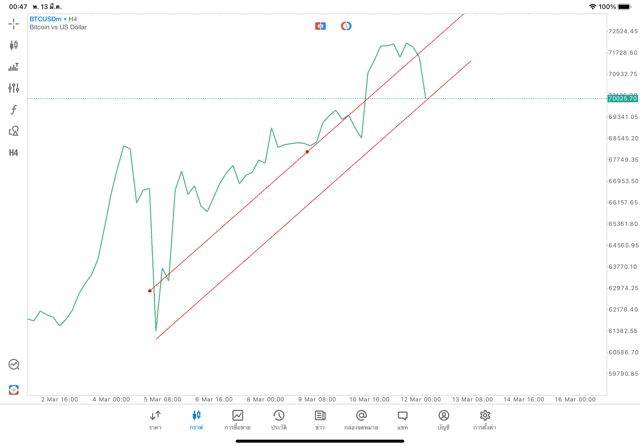Select the red anchor point on upper trendline

[307, 152]
